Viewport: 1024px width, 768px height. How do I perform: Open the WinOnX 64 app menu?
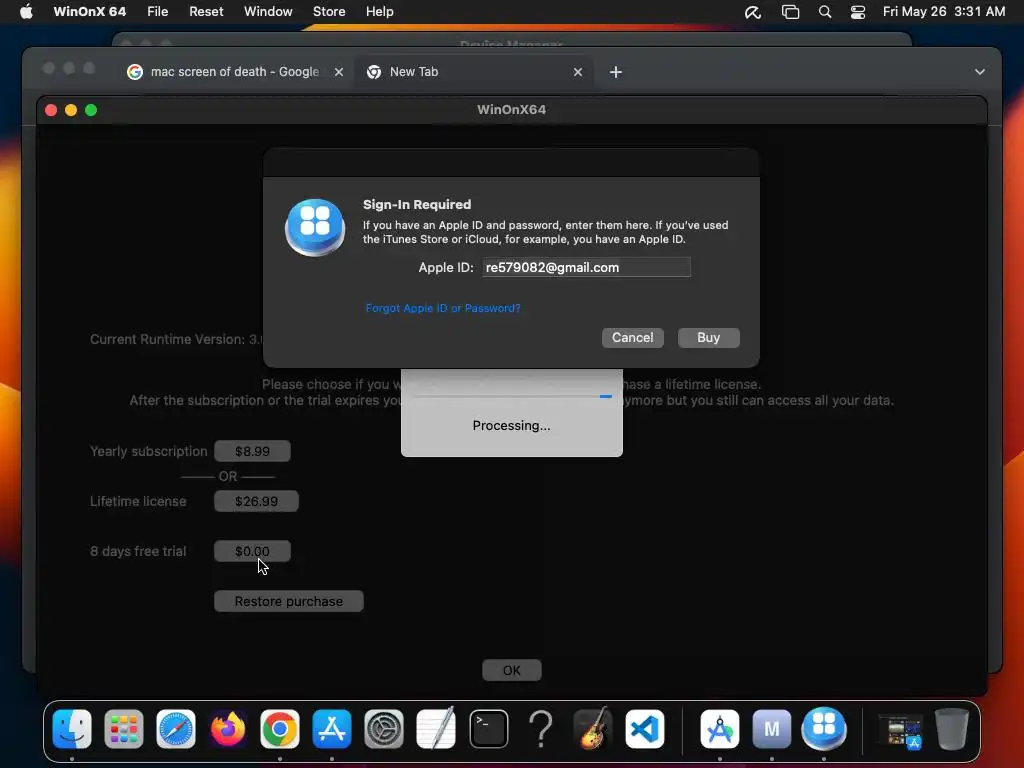pos(89,12)
